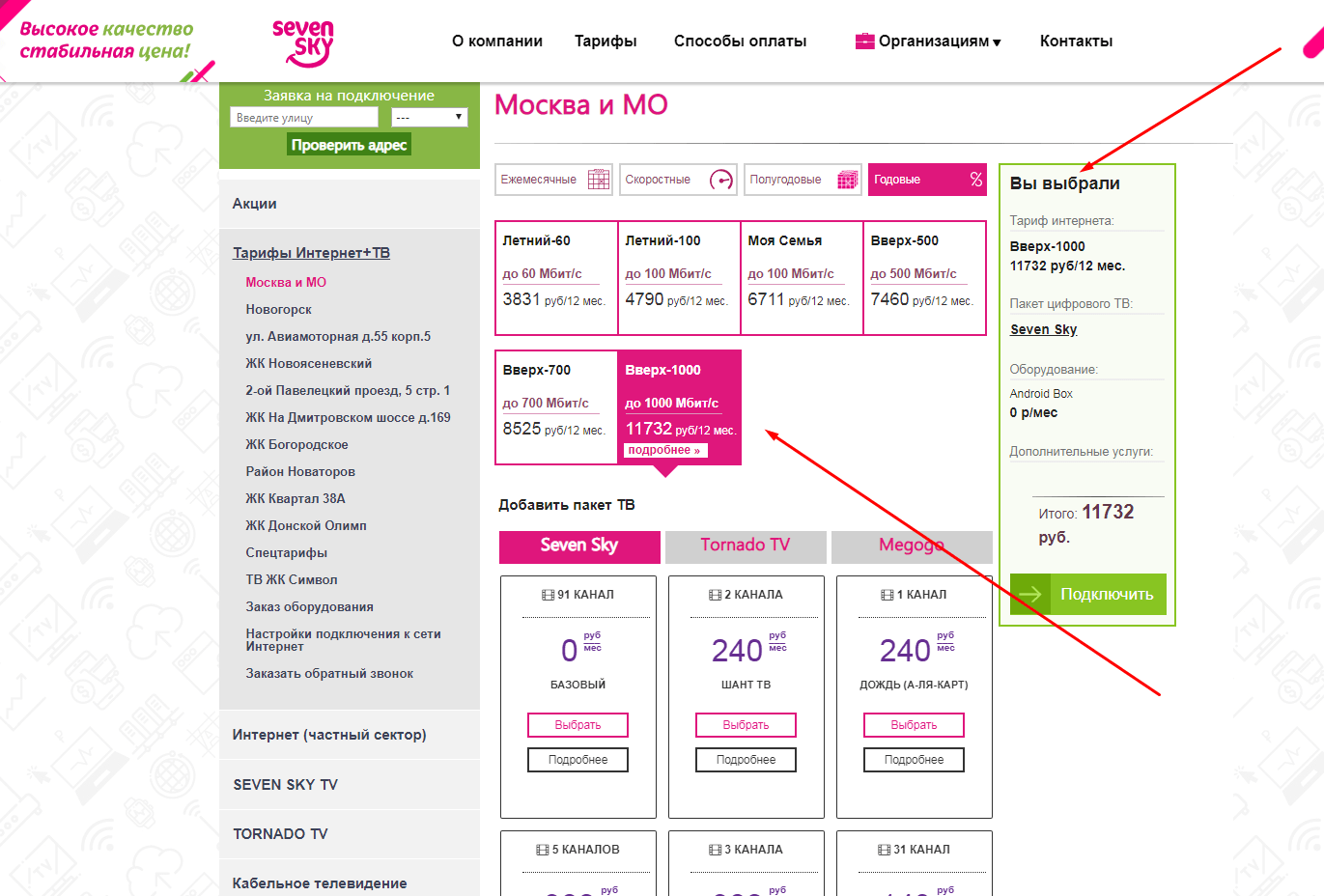Select the Tornado TV package tab
Viewport: 1324px width, 896px height.
[x=746, y=546]
